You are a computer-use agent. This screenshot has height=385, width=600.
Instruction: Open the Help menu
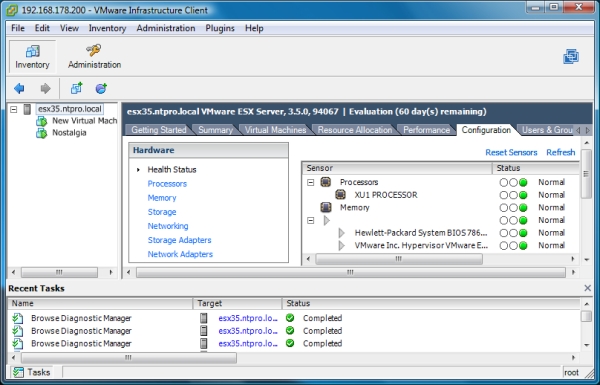tap(254, 28)
